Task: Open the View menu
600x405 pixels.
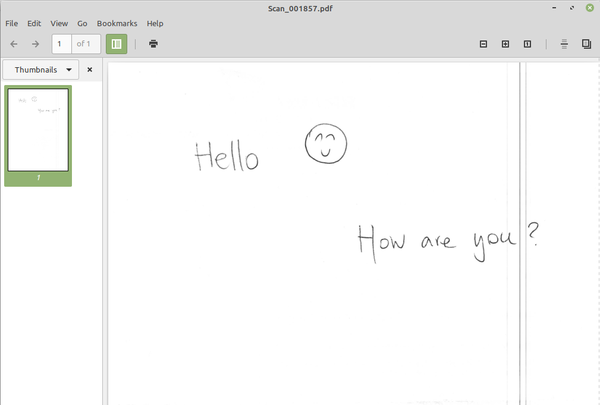Action: coord(59,23)
